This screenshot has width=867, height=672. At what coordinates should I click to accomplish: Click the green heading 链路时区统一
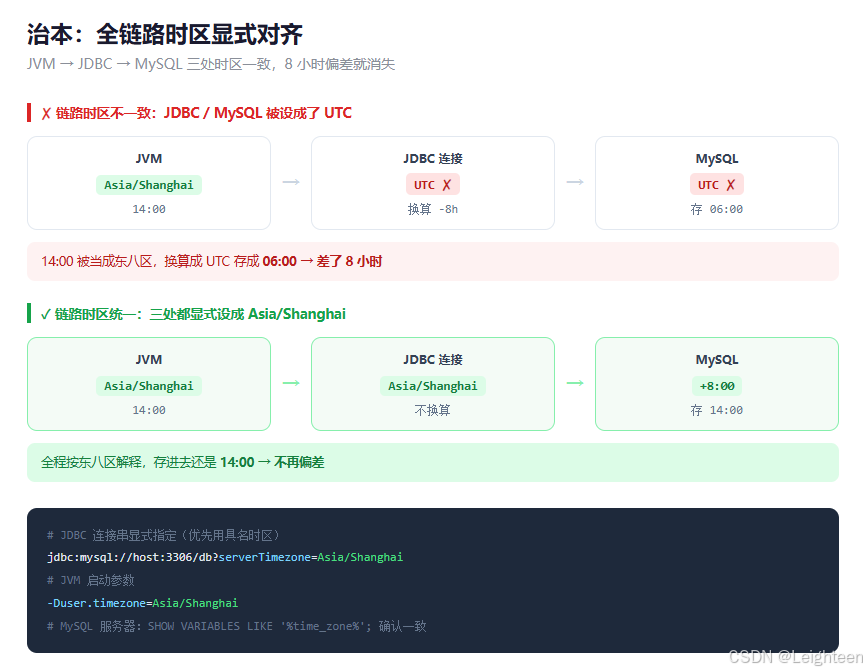coord(193,314)
